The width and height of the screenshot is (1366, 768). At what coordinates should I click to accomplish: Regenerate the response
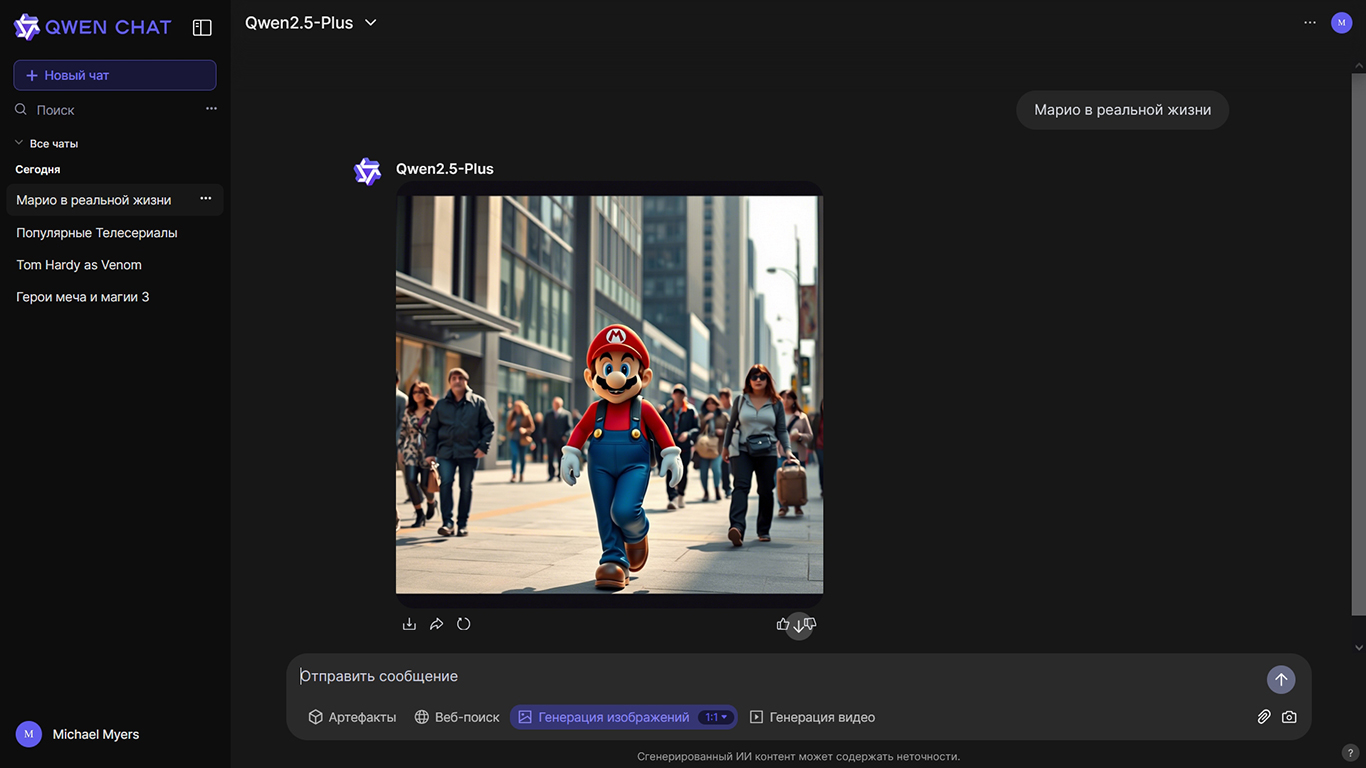click(464, 624)
